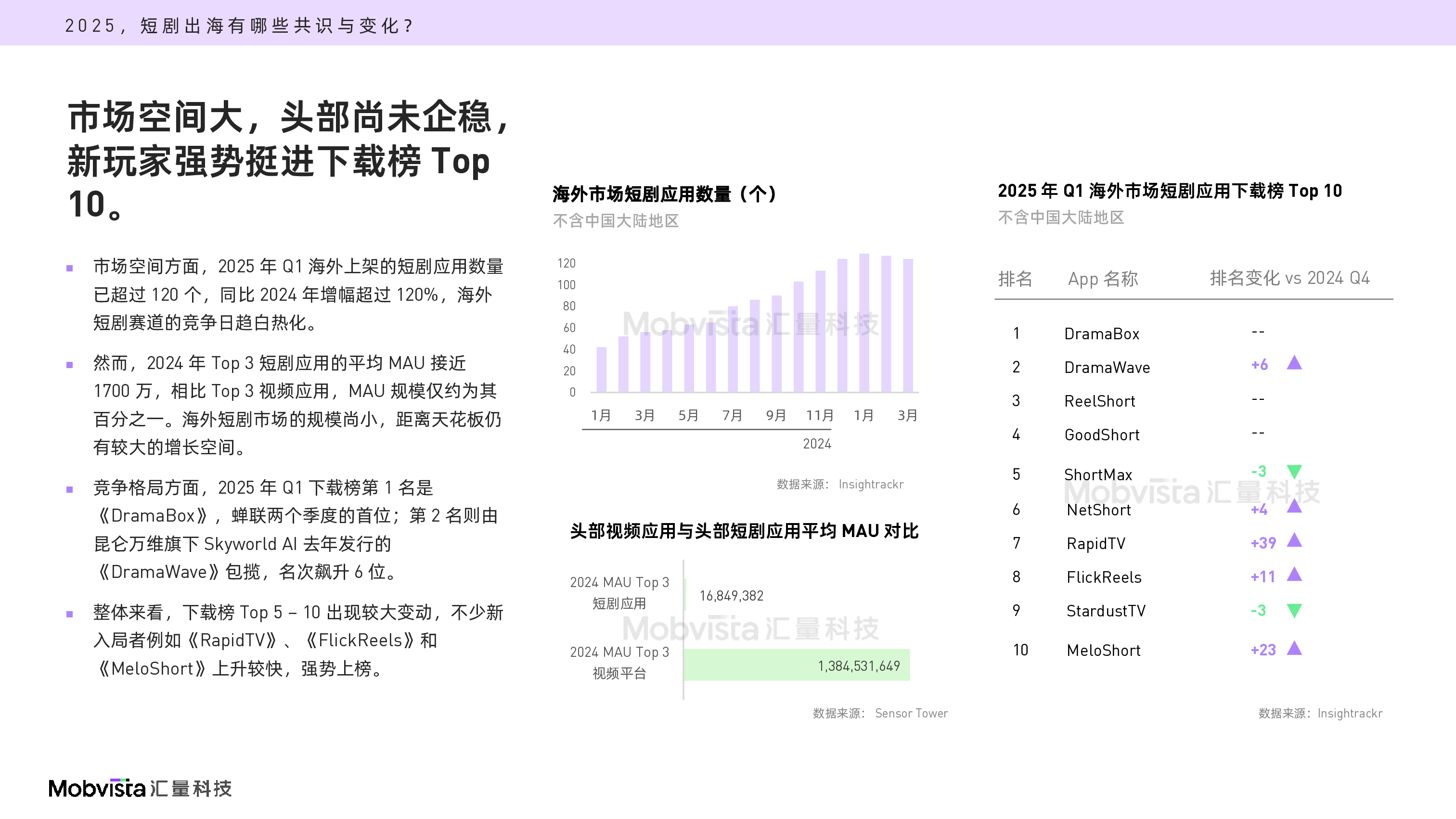Click the +11 rank change value

(1263, 577)
